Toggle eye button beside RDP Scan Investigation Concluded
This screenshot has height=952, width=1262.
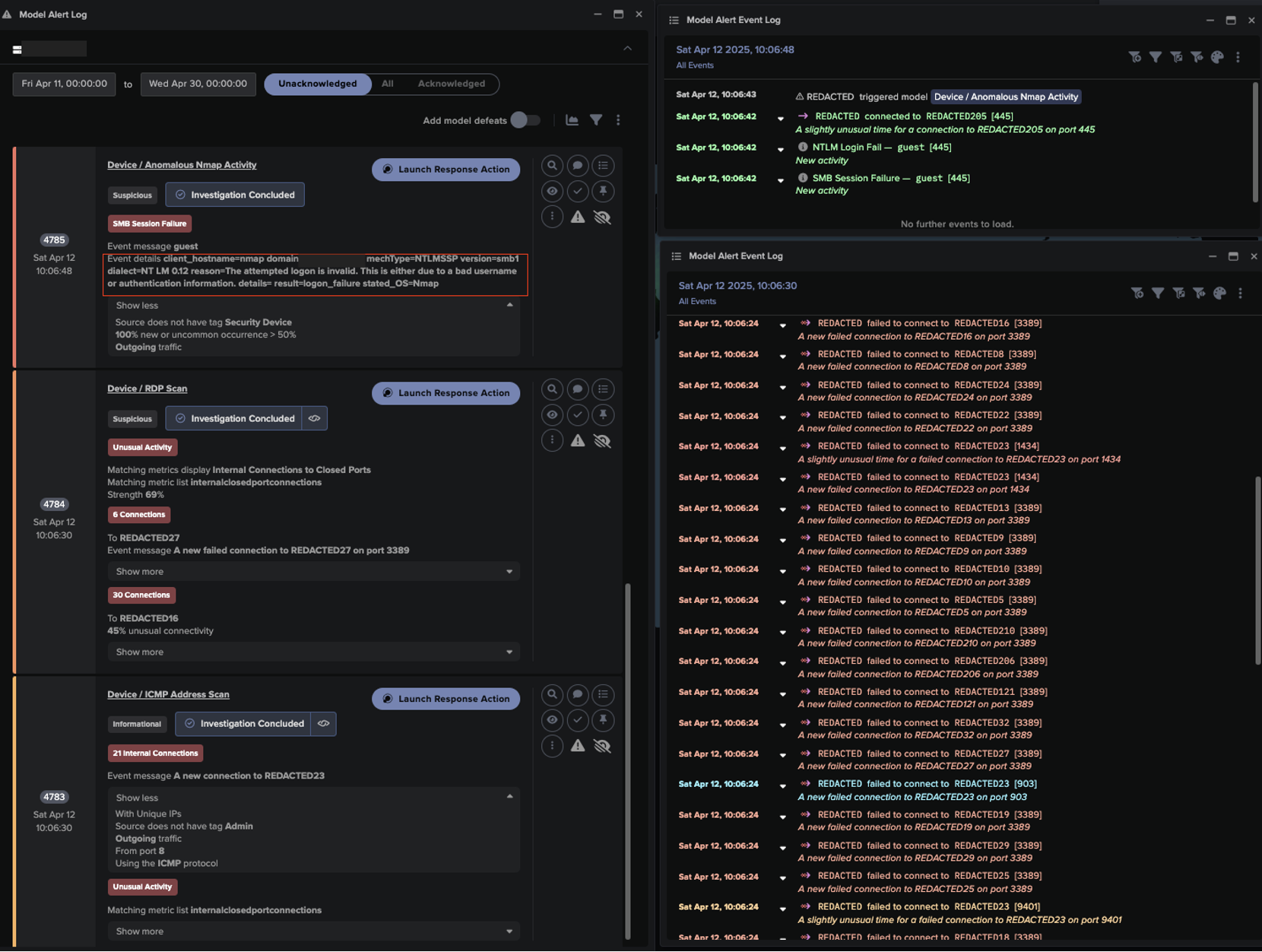point(314,418)
